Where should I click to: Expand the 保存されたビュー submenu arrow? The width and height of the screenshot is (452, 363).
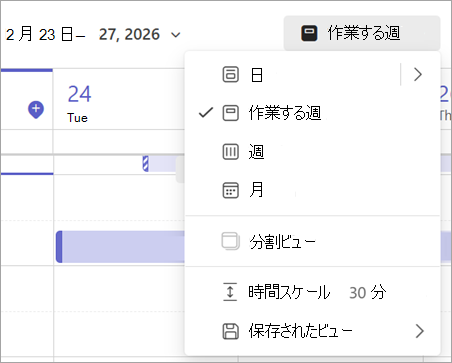[x=420, y=331]
